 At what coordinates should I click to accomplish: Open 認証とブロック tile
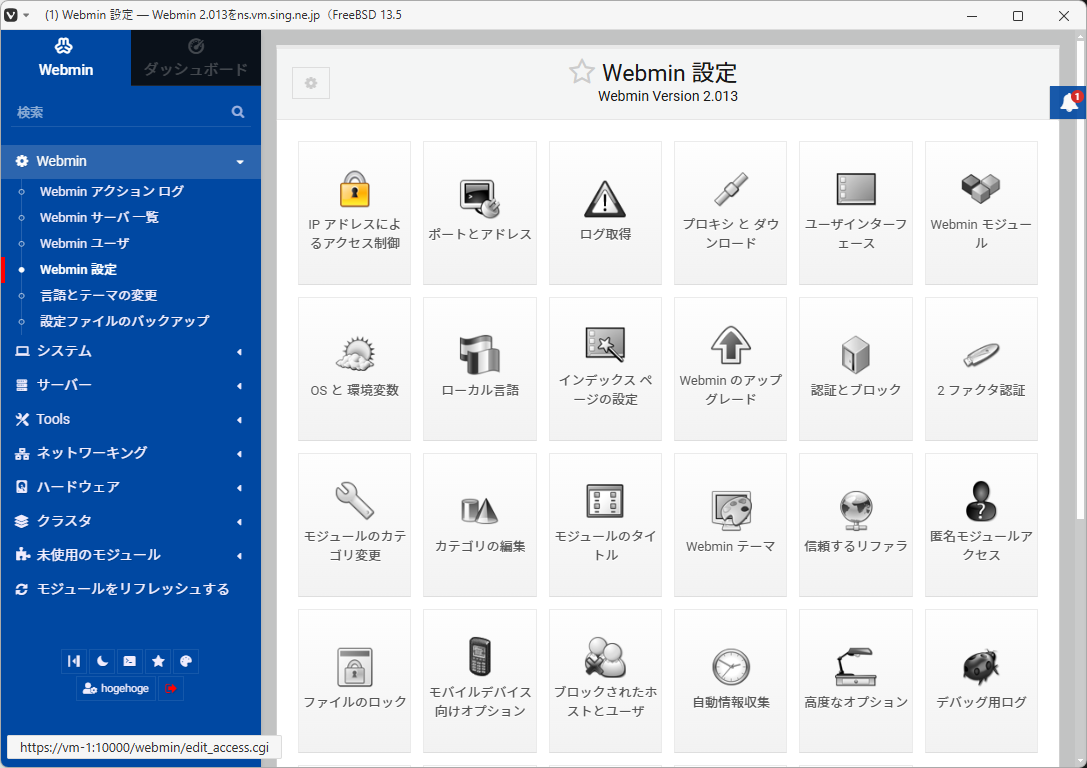point(856,369)
